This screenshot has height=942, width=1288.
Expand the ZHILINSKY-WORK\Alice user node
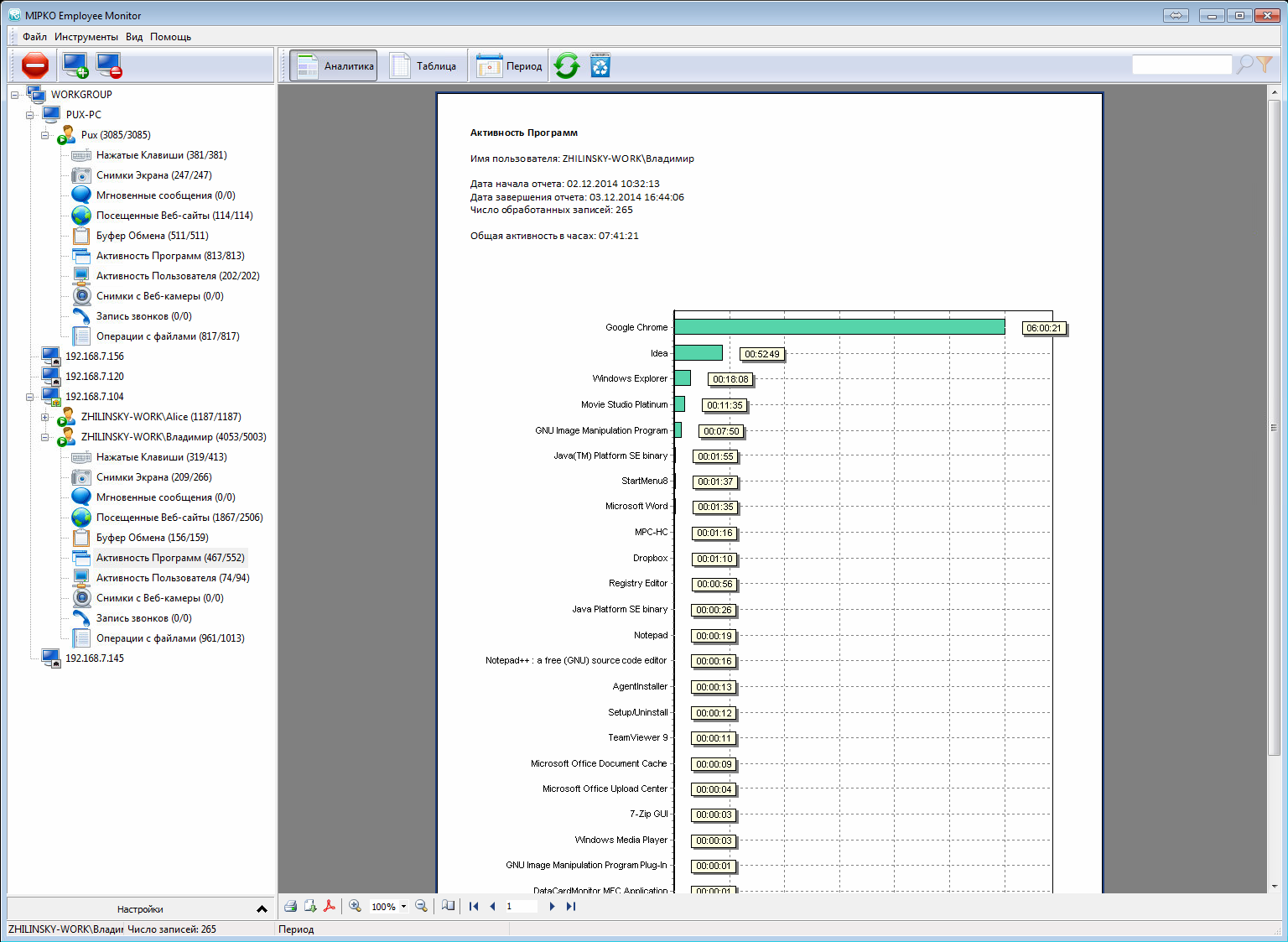44,417
